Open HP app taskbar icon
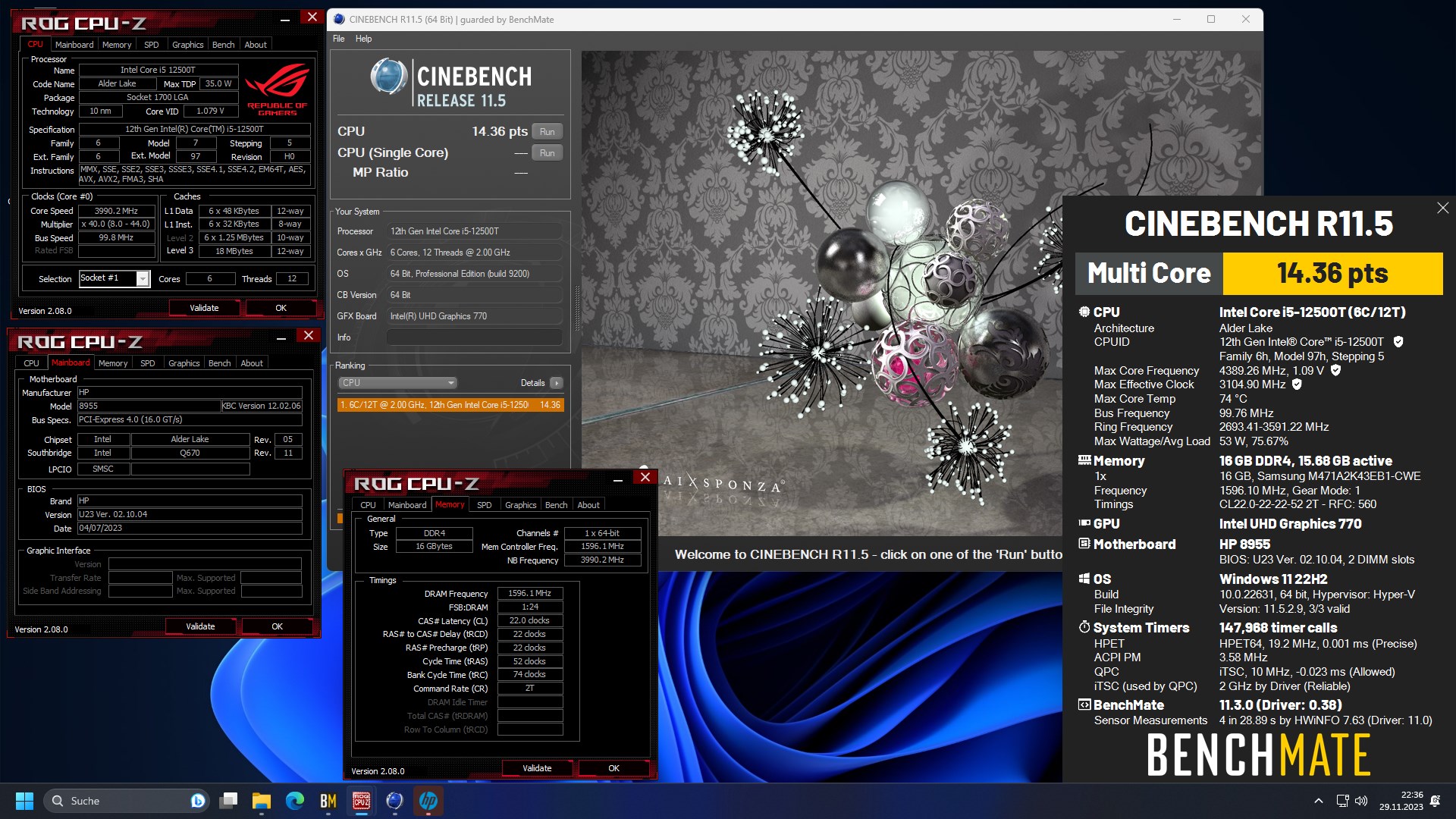This screenshot has width=1456, height=819. [x=428, y=801]
